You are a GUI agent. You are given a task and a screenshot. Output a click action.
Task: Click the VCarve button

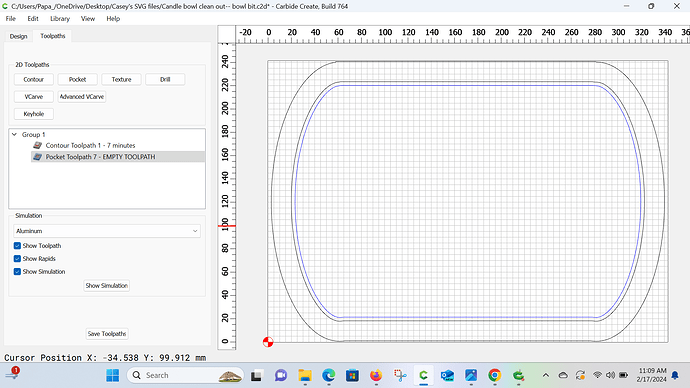click(34, 96)
